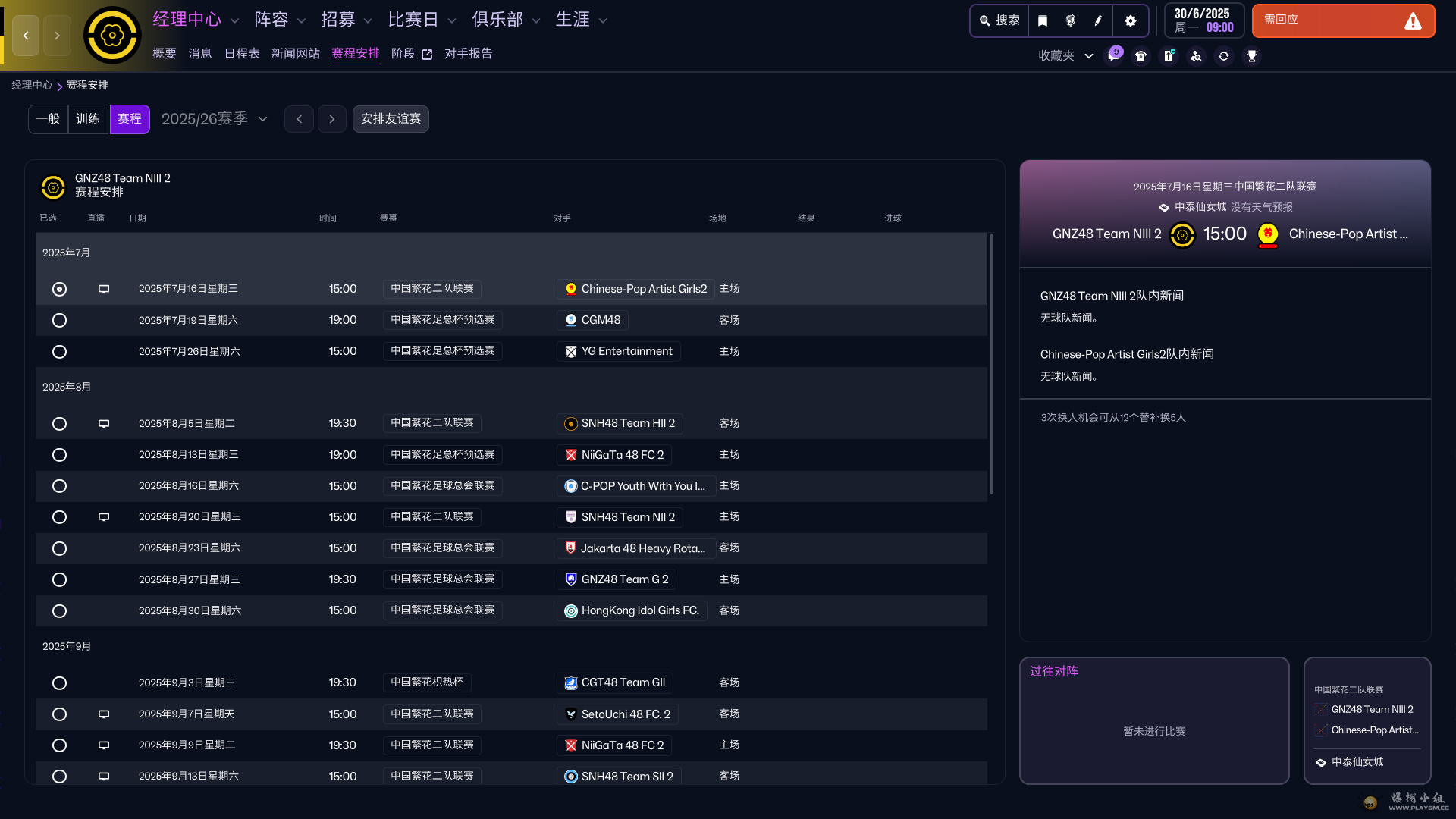Select radio for 3 September CGT48 Team GII match

pos(59,682)
